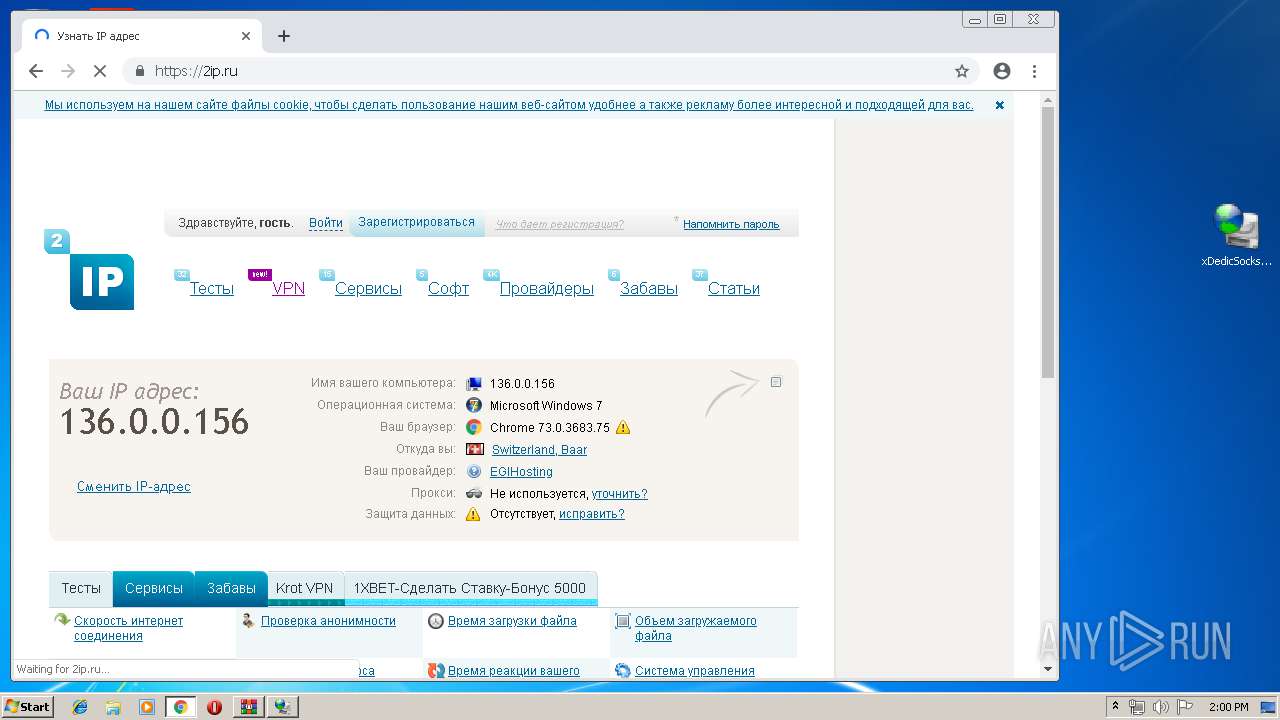Open the Софт navigation menu item

coord(448,288)
